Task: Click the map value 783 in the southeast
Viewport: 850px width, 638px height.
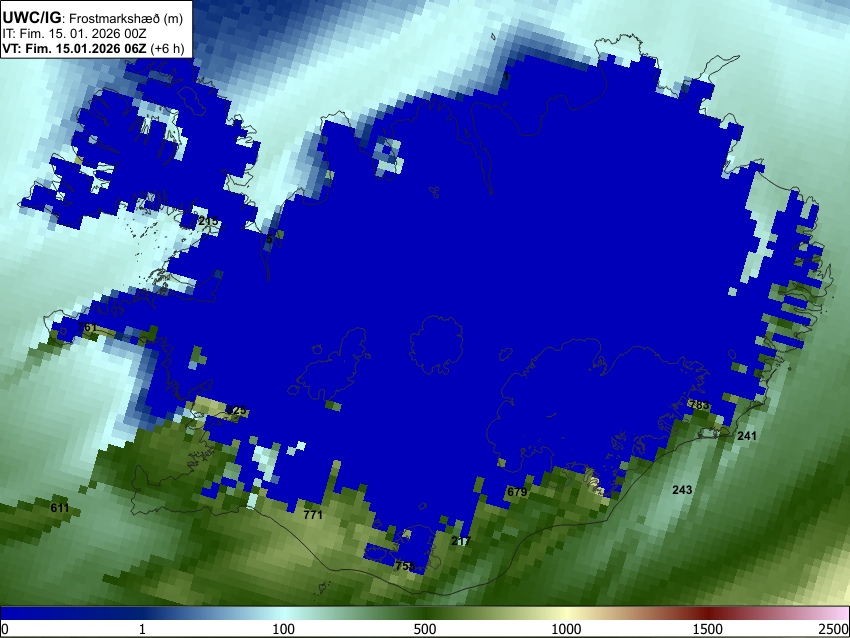Action: click(x=699, y=405)
